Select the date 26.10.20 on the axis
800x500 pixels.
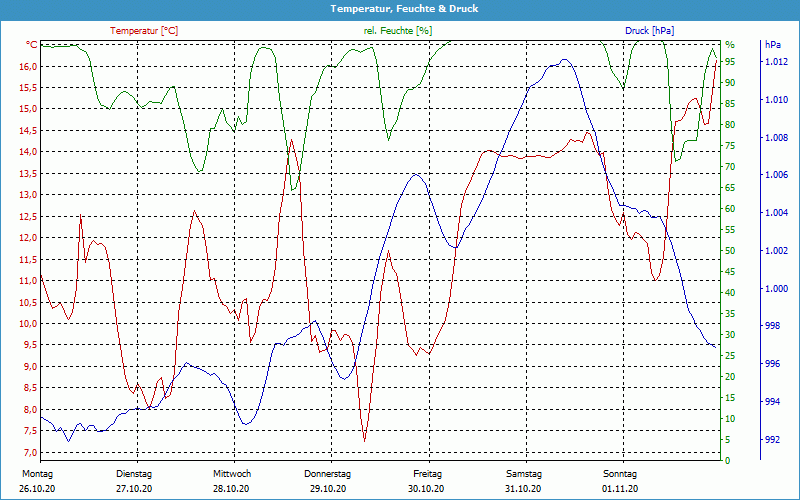coord(36,489)
